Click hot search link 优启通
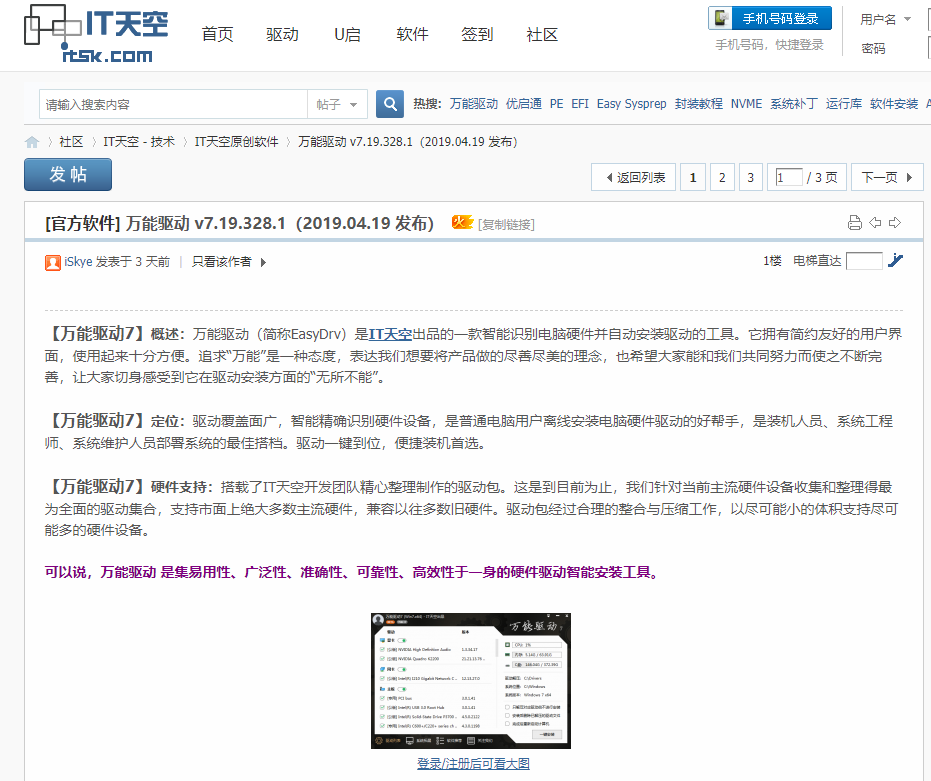Image resolution: width=931 pixels, height=781 pixels. click(524, 104)
